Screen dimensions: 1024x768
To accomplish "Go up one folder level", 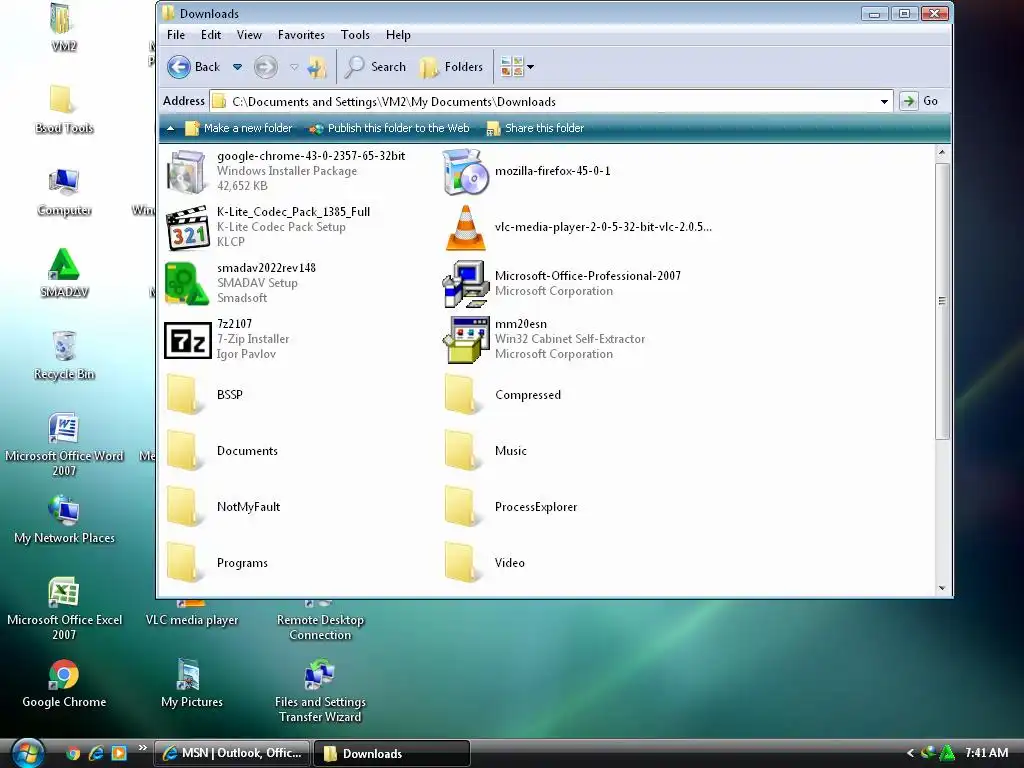I will (x=317, y=67).
